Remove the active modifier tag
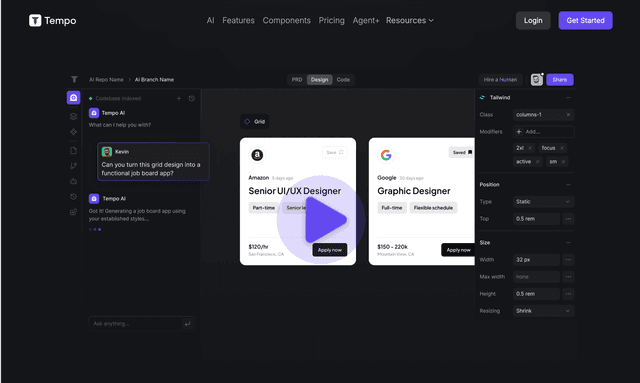Viewport: 640px width, 383px height. [x=538, y=162]
